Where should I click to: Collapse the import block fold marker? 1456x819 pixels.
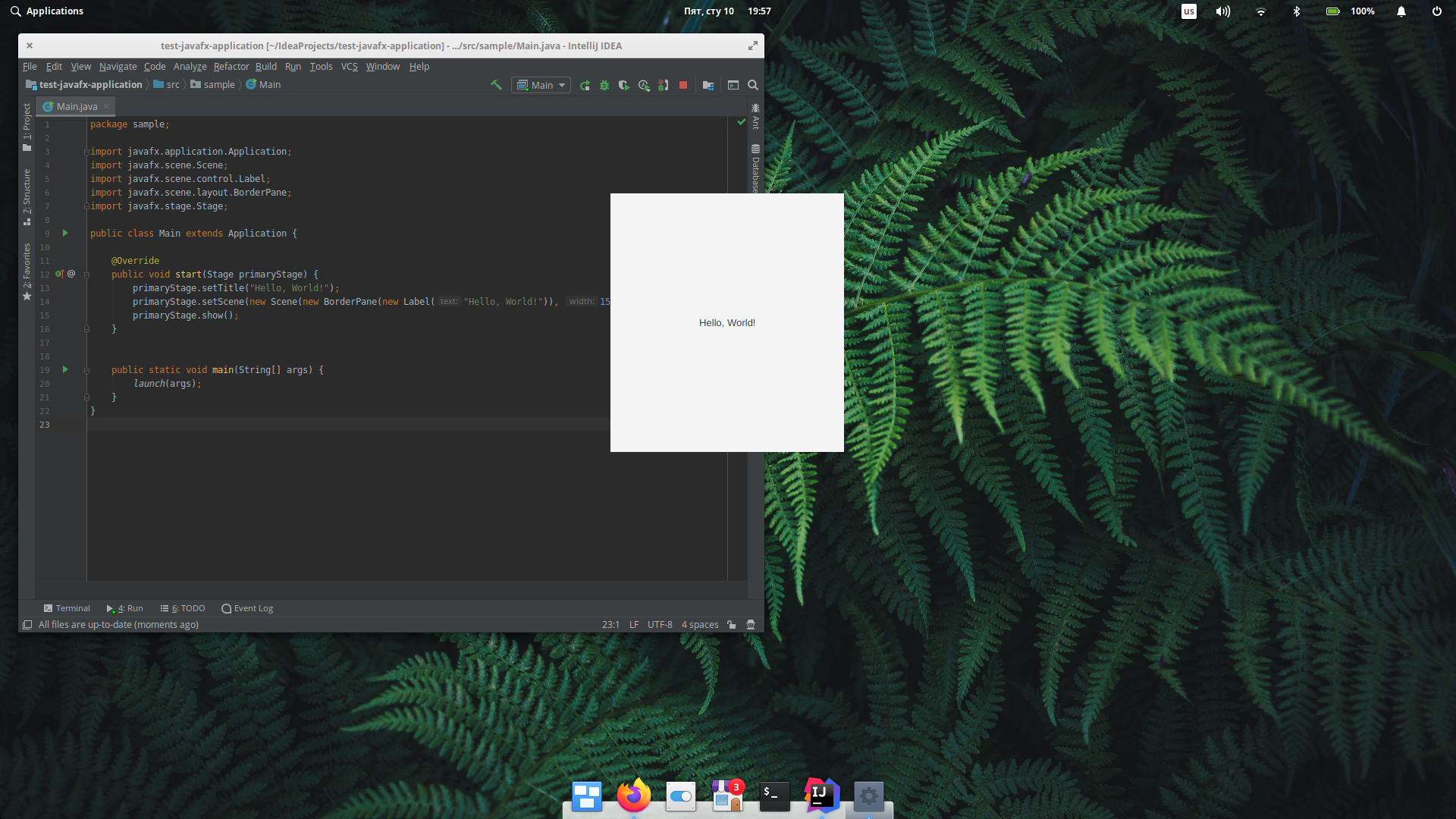pyautogui.click(x=86, y=152)
